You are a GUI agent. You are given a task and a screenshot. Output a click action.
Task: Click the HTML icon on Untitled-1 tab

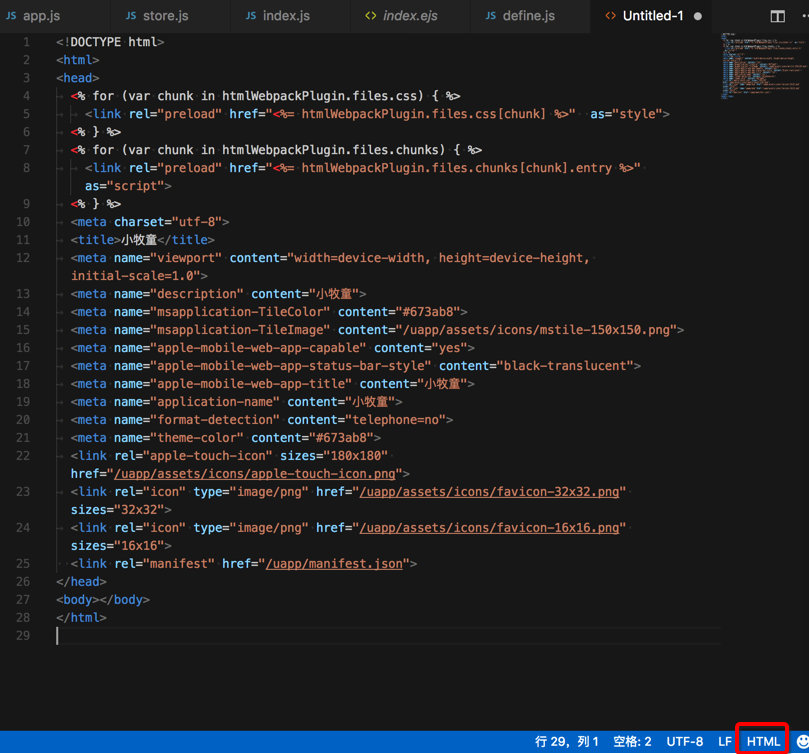pyautogui.click(x=610, y=16)
